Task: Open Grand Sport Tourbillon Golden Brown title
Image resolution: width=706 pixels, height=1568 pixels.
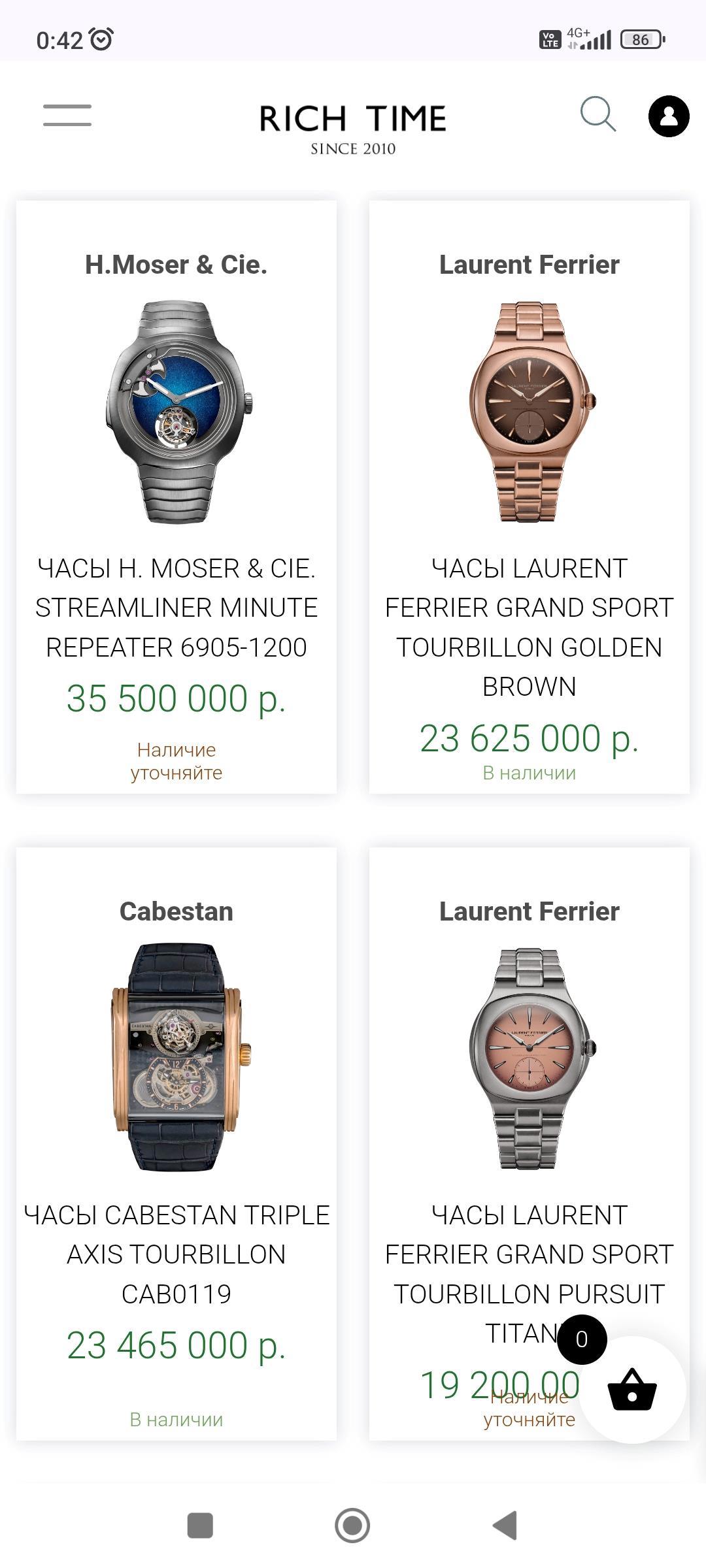Action: 529,627
